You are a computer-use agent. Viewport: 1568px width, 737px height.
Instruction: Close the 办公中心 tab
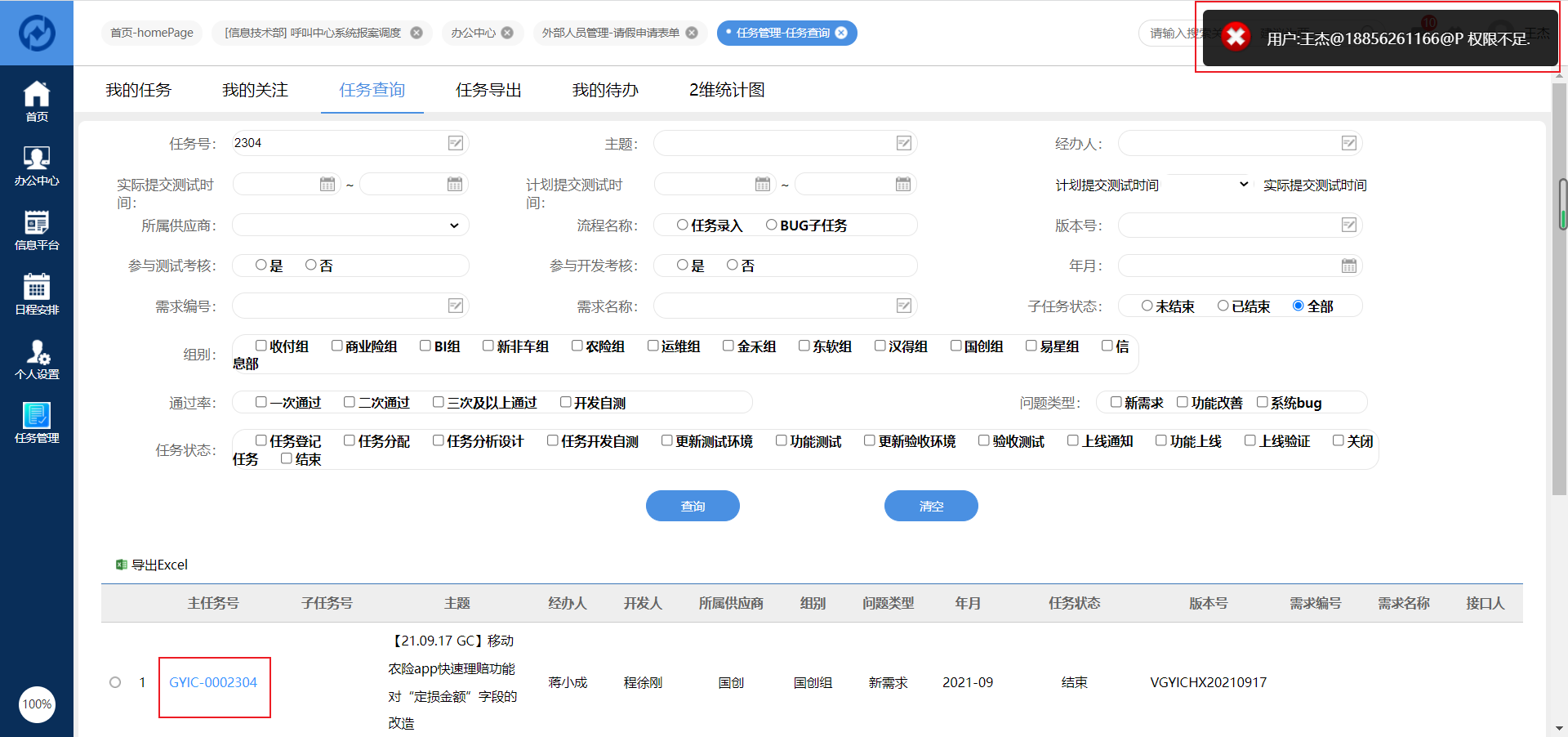507,33
